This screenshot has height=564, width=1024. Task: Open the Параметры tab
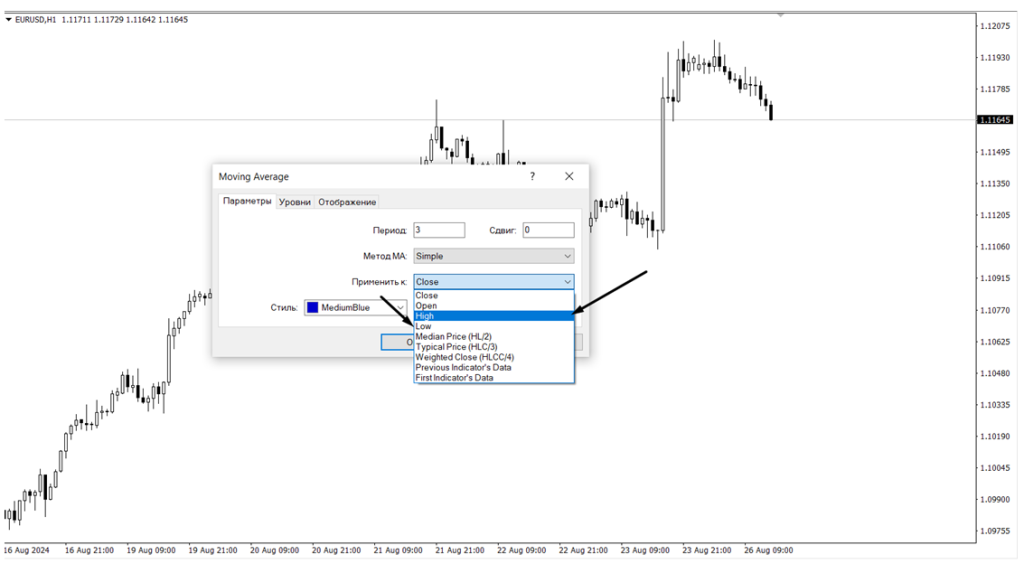tap(246, 201)
